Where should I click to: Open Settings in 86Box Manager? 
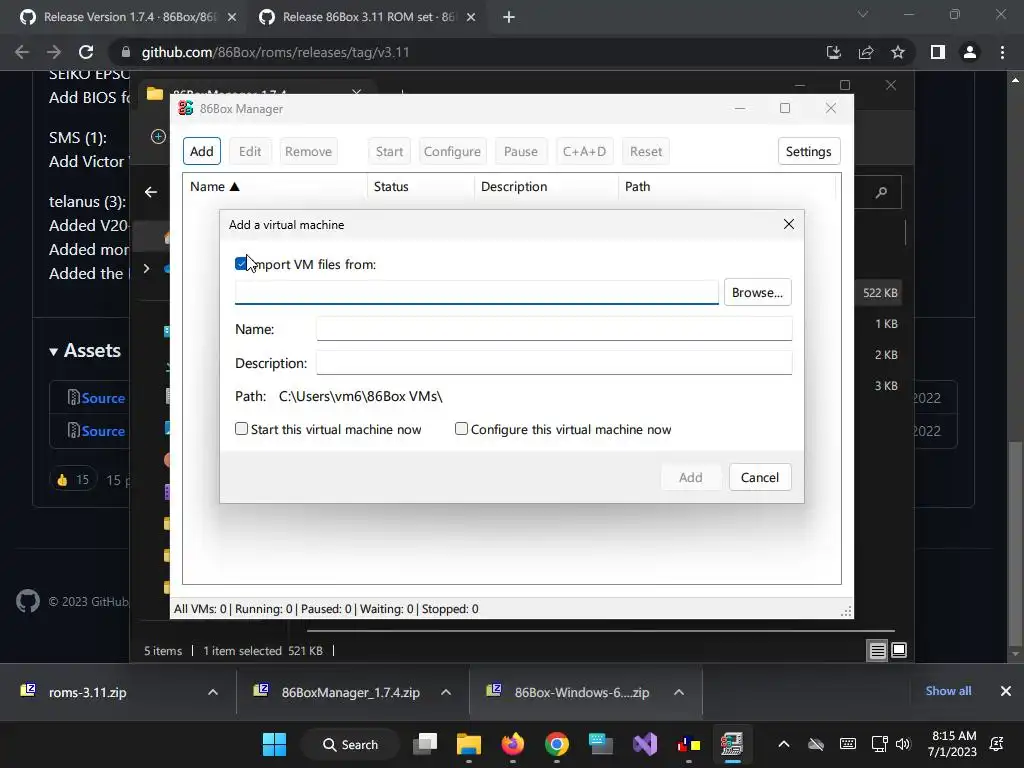click(808, 152)
